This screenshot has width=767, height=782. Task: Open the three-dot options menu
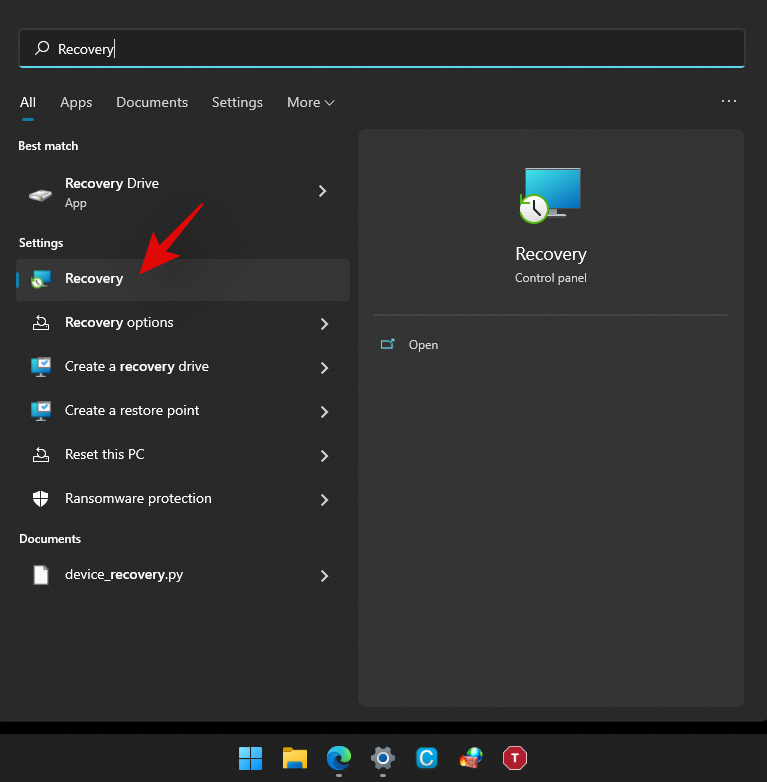point(728,102)
